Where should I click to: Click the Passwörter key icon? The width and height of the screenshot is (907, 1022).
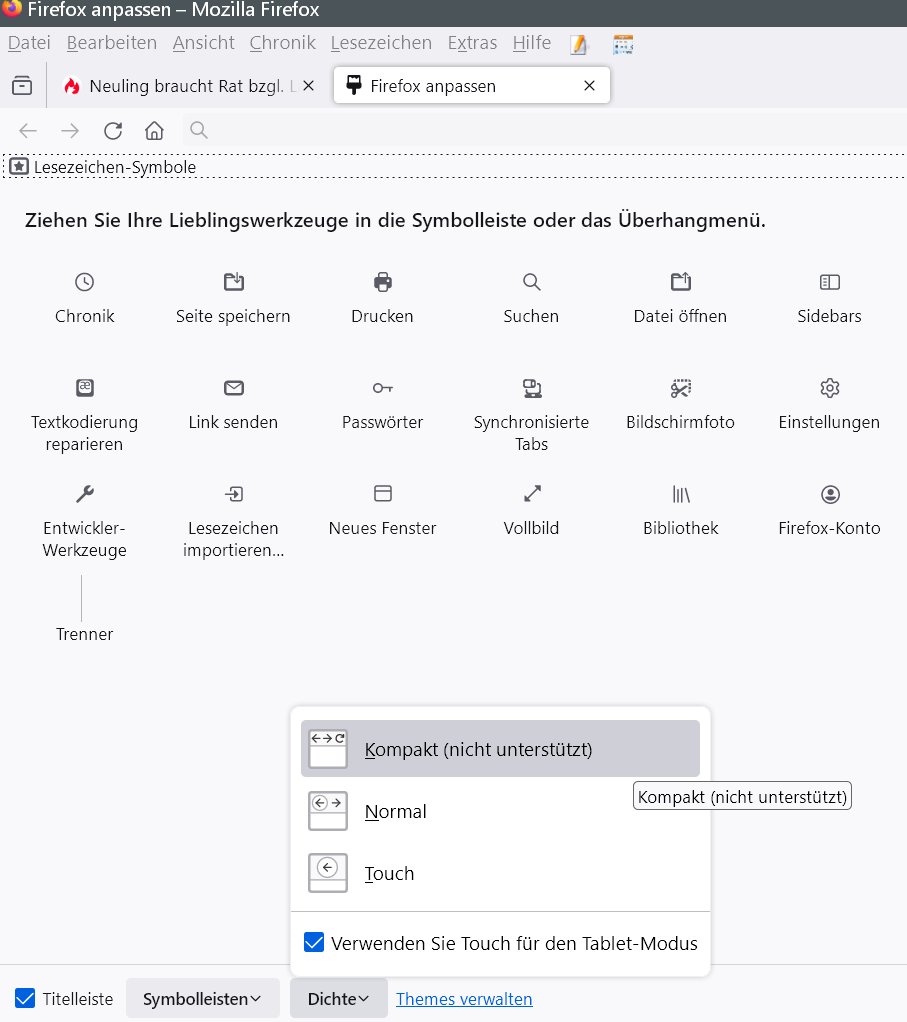[x=382, y=388]
